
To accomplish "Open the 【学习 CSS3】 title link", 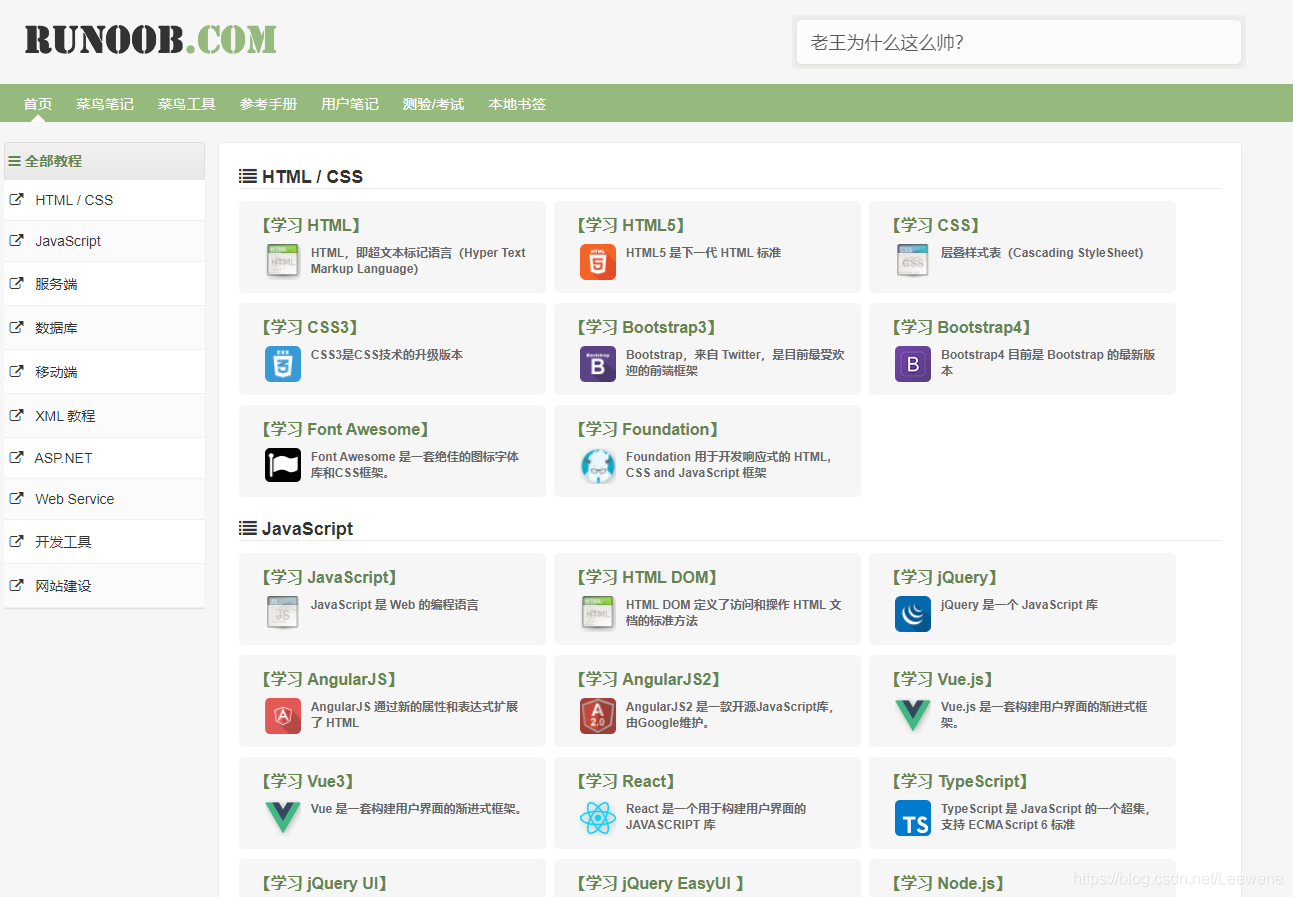I will (x=310, y=327).
